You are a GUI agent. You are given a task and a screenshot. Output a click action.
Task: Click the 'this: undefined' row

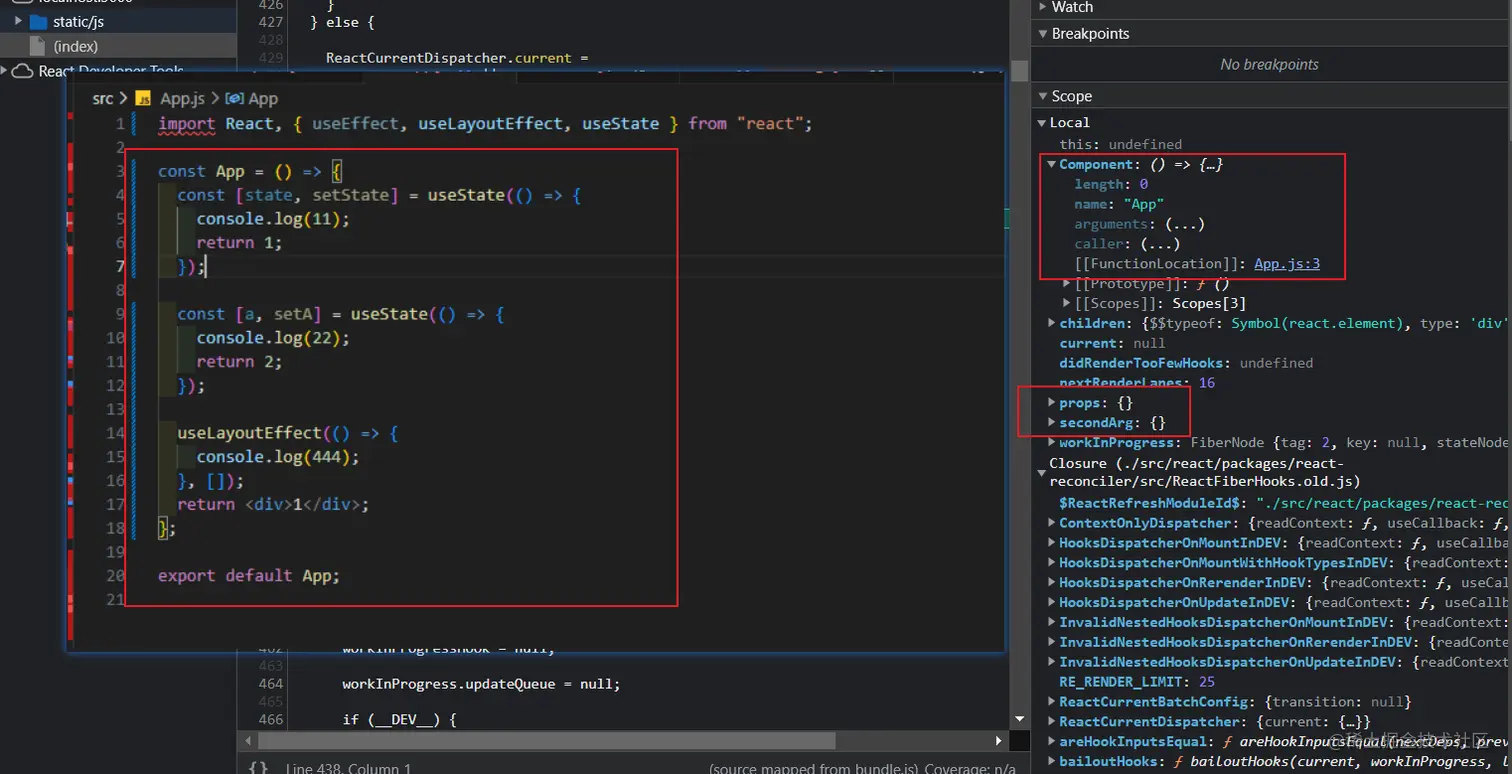pos(1120,144)
